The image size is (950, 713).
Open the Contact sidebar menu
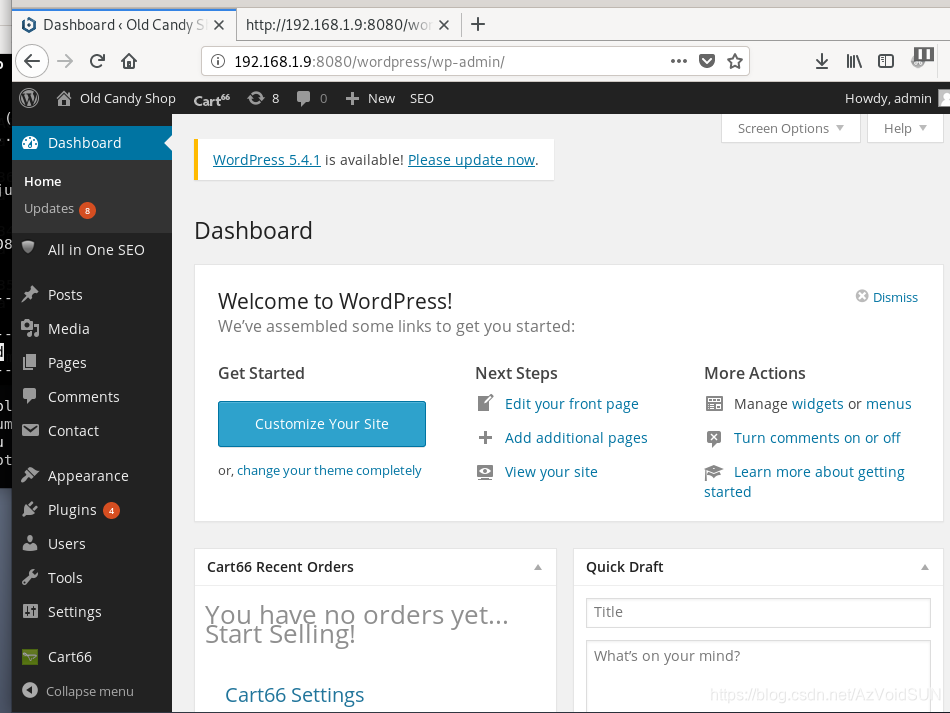91,431
